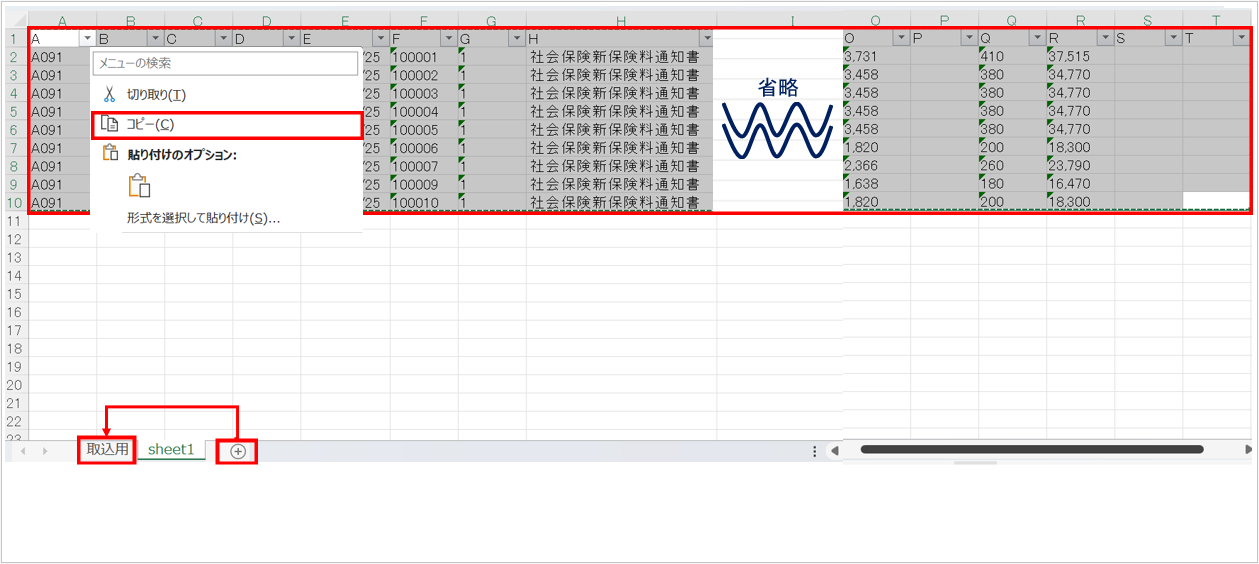The width and height of the screenshot is (1259, 564).
Task: Click the horizontal scrollbar thumb
Action: coord(1031,450)
